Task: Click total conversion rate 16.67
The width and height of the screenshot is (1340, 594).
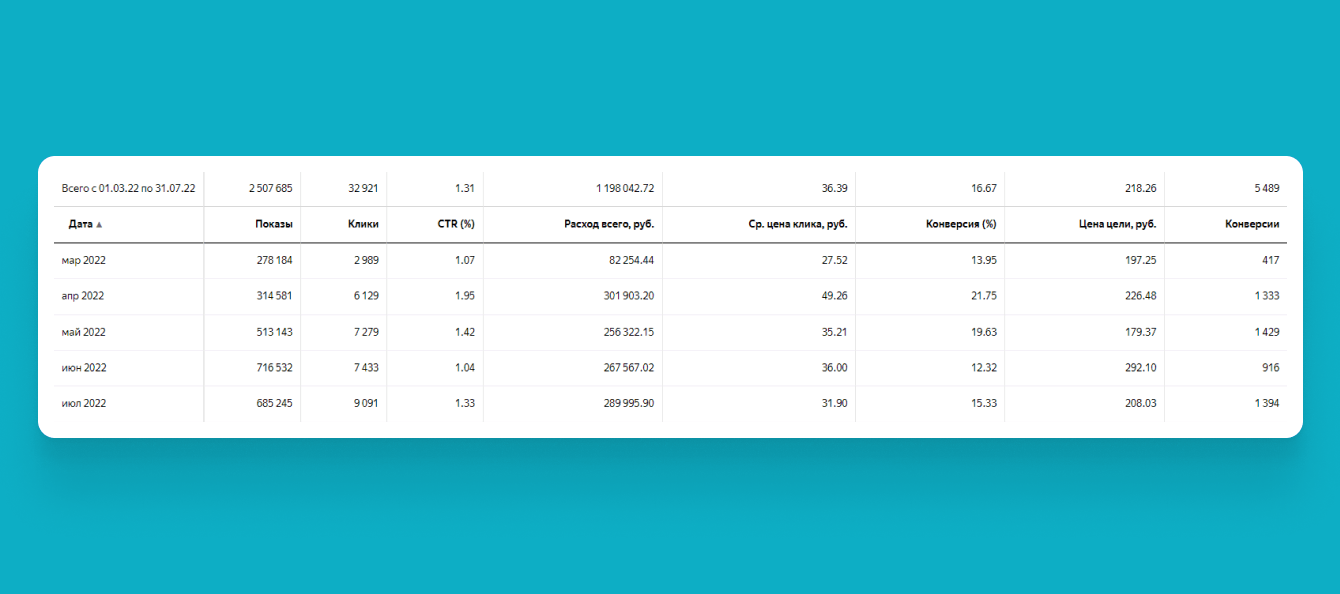Action: [x=984, y=188]
